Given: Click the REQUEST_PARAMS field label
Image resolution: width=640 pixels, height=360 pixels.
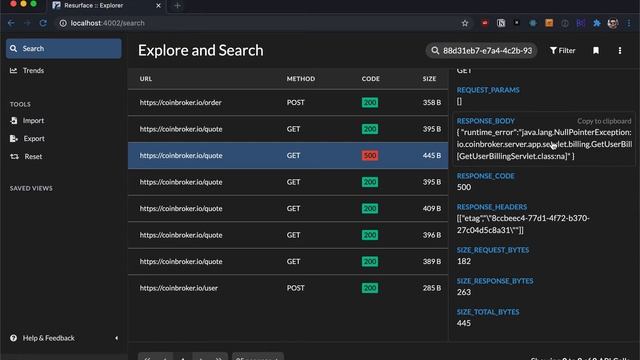Looking at the screenshot, I should (x=488, y=90).
